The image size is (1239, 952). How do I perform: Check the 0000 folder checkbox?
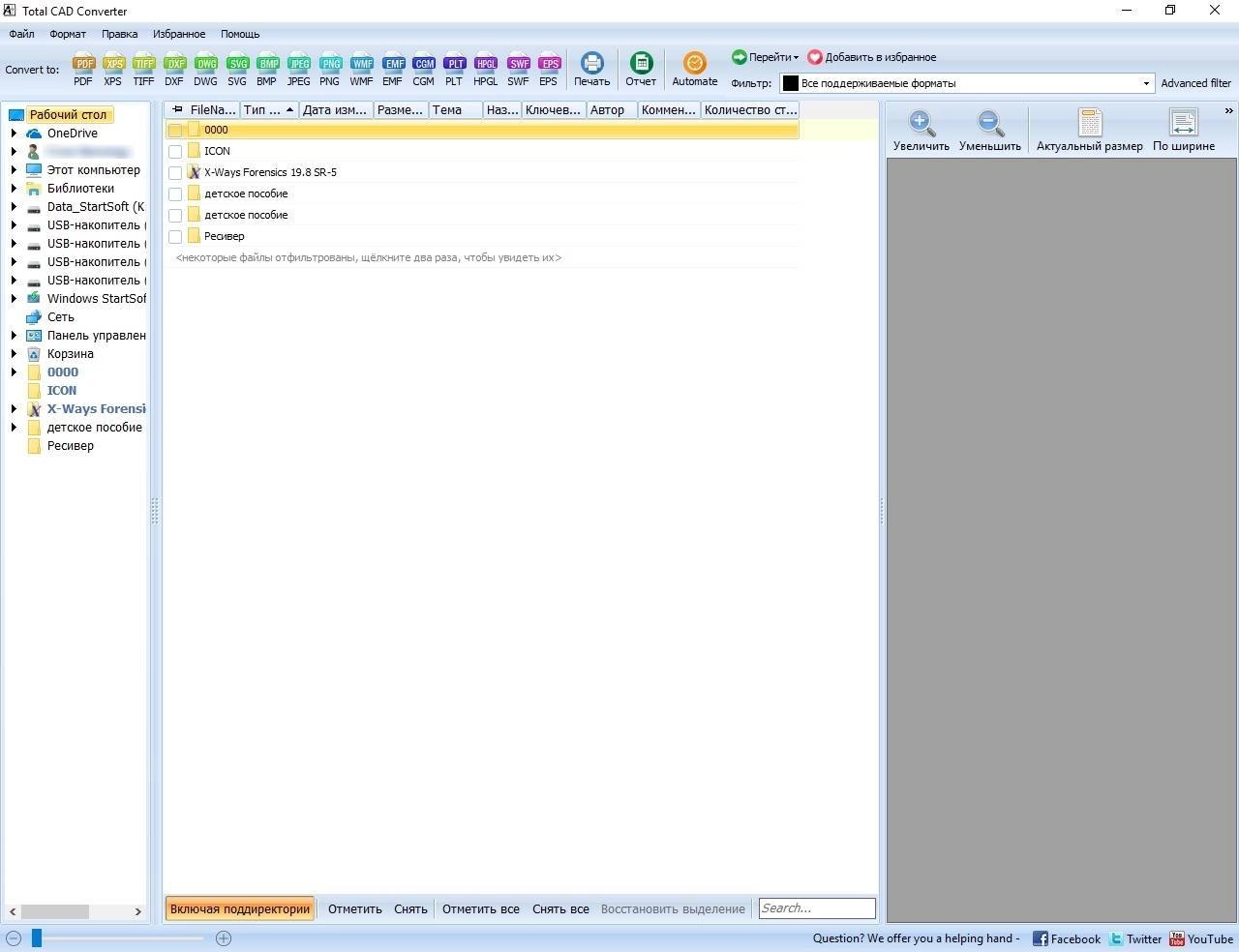[175, 131]
